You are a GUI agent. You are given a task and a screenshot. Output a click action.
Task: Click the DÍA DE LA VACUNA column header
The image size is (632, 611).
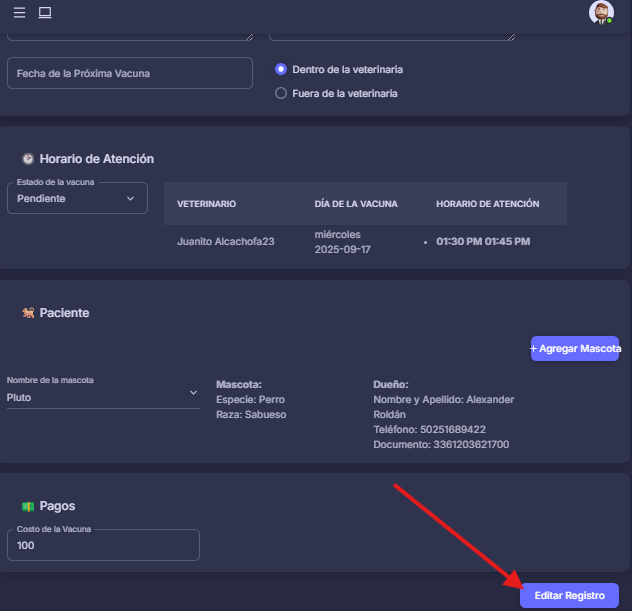tap(356, 204)
